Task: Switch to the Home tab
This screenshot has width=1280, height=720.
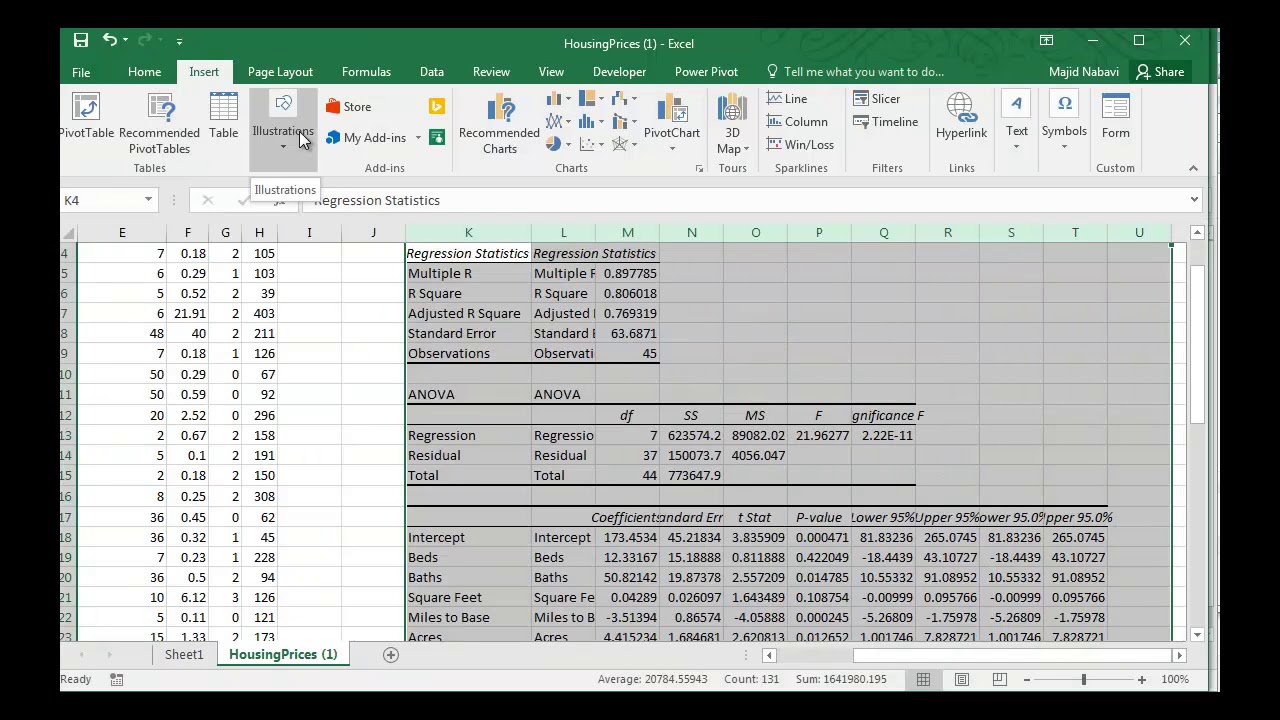Action: pyautogui.click(x=144, y=72)
